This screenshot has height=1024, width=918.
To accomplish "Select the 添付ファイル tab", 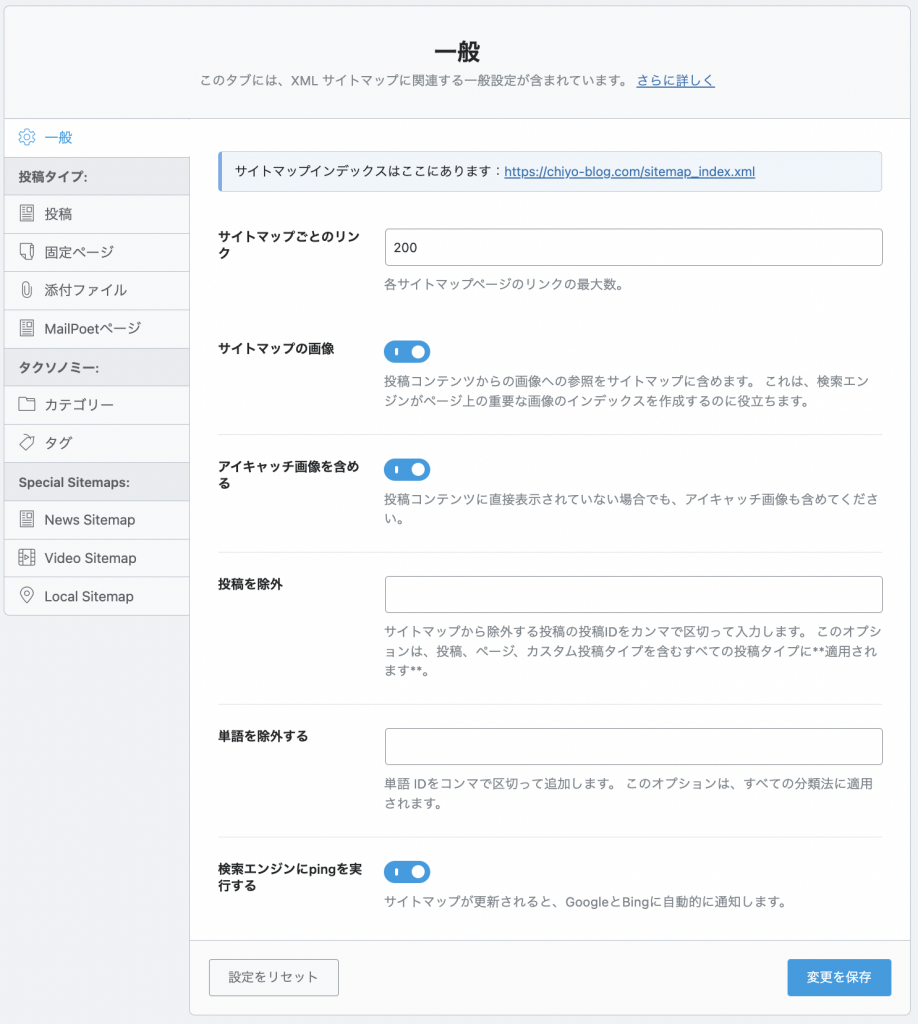I will pyautogui.click(x=97, y=290).
